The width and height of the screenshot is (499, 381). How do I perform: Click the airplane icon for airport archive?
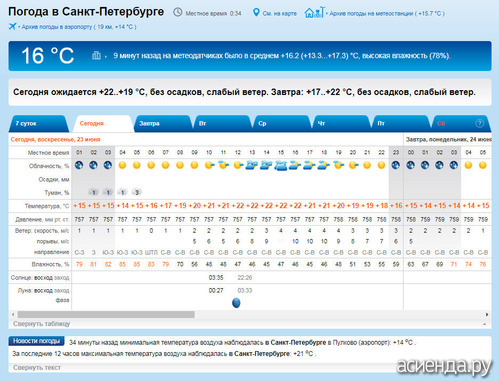(12, 26)
